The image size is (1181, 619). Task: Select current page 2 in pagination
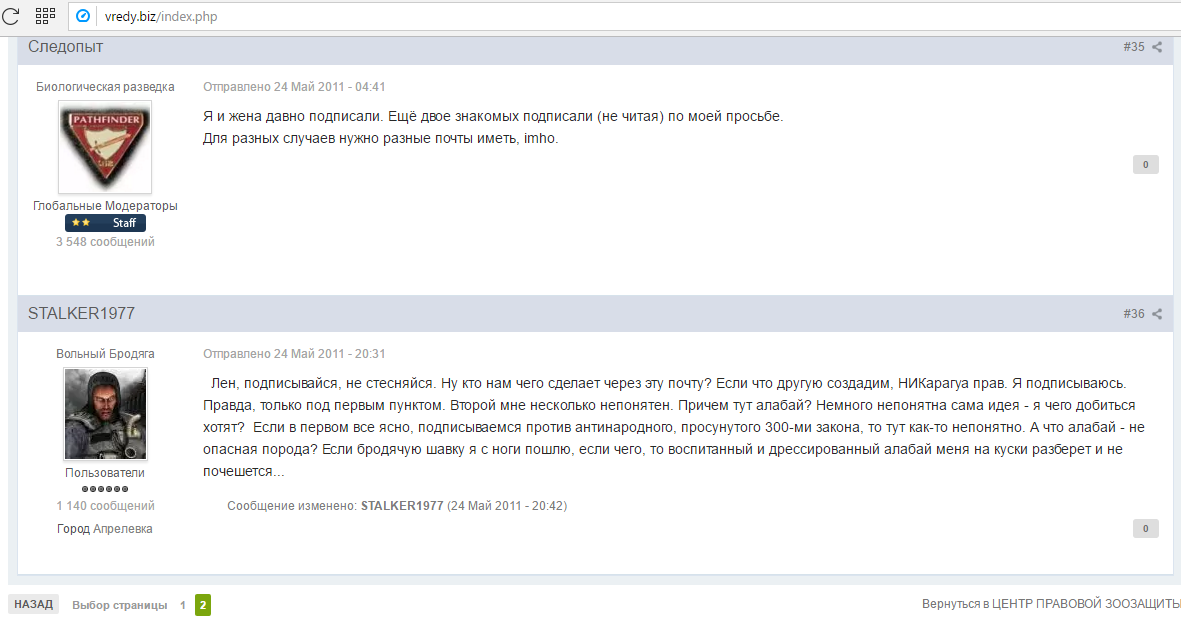203,605
